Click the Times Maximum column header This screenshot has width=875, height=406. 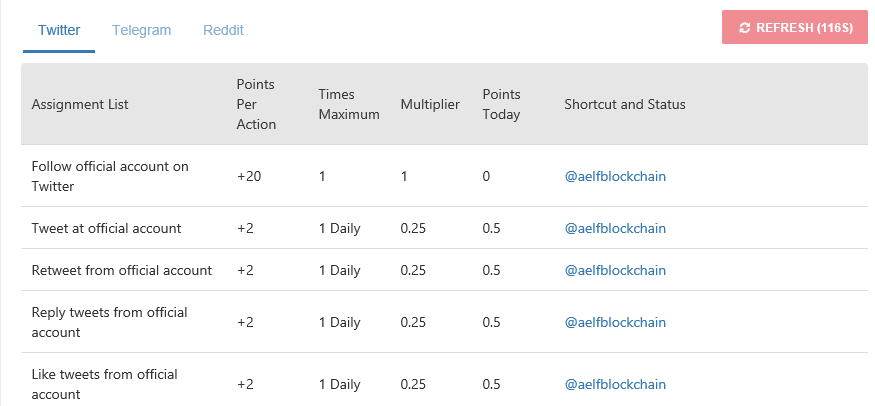(x=349, y=104)
